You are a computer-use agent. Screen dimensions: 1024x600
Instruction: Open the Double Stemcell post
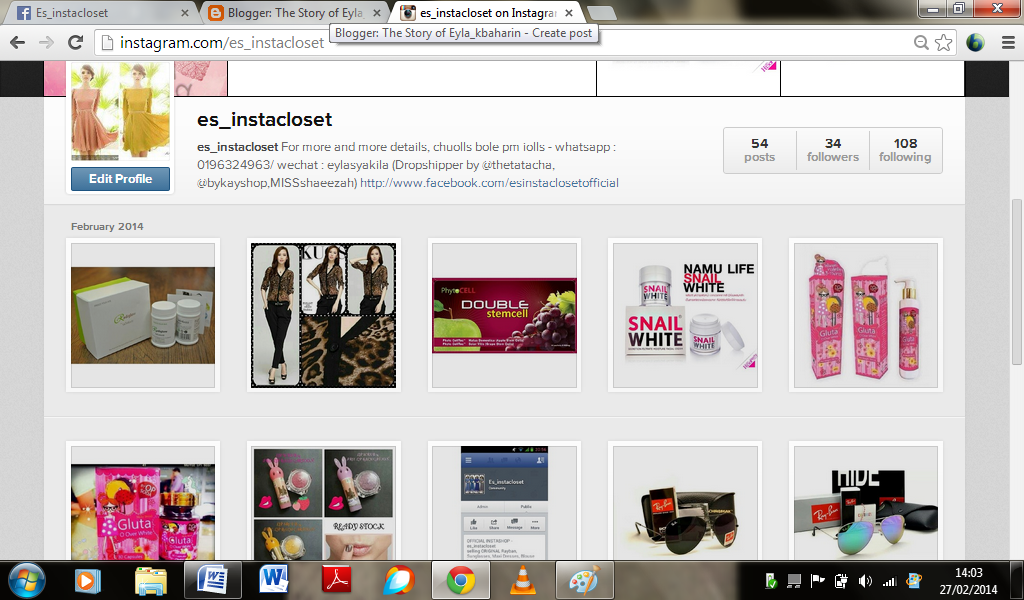click(x=504, y=315)
